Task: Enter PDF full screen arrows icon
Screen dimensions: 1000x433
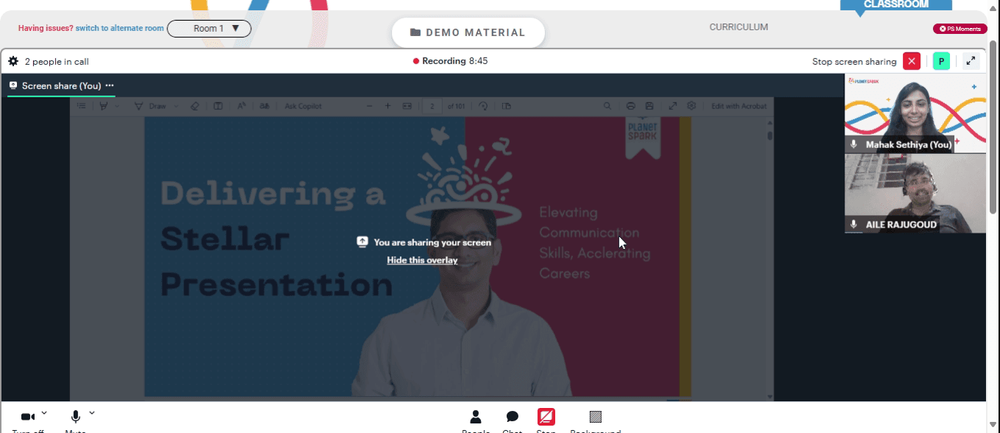Action: click(673, 106)
